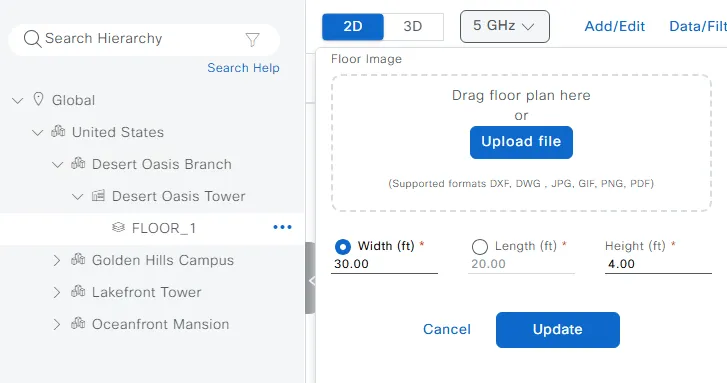This screenshot has width=727, height=383.
Task: Click the Upload file button
Action: coord(521,142)
